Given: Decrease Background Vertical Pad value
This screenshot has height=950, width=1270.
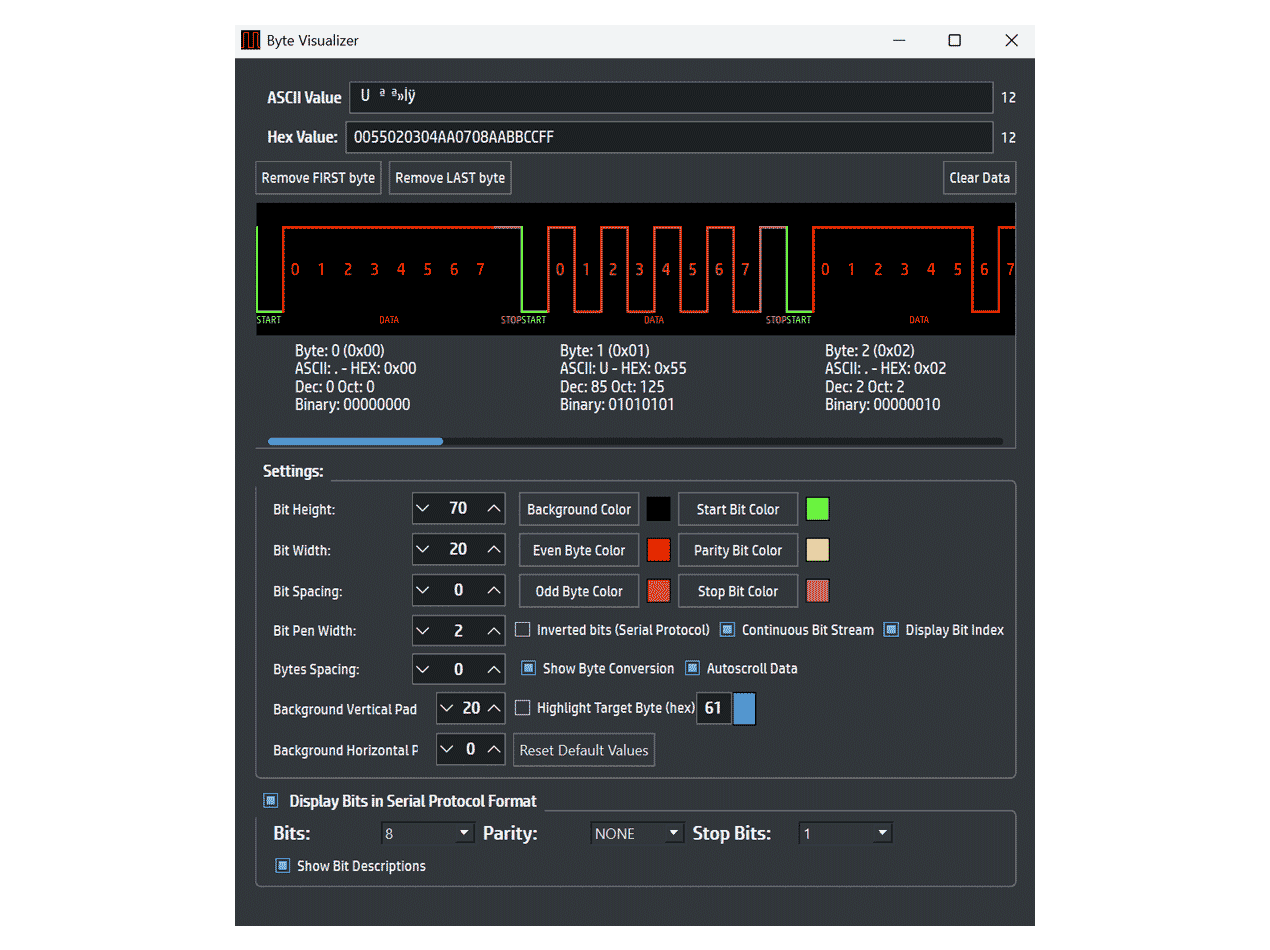Looking at the screenshot, I should (447, 708).
